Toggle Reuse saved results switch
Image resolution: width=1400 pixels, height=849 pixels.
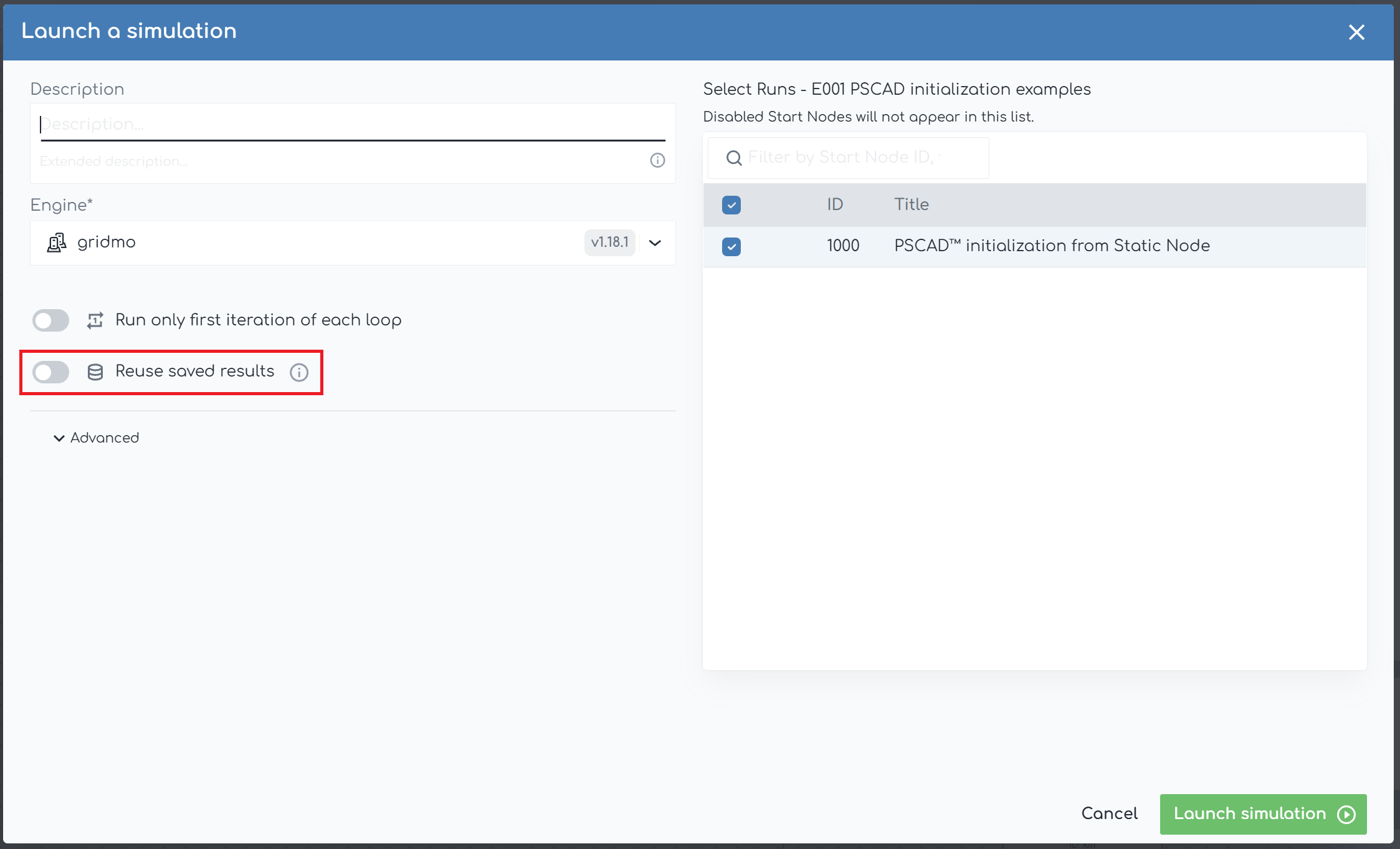[x=51, y=372]
